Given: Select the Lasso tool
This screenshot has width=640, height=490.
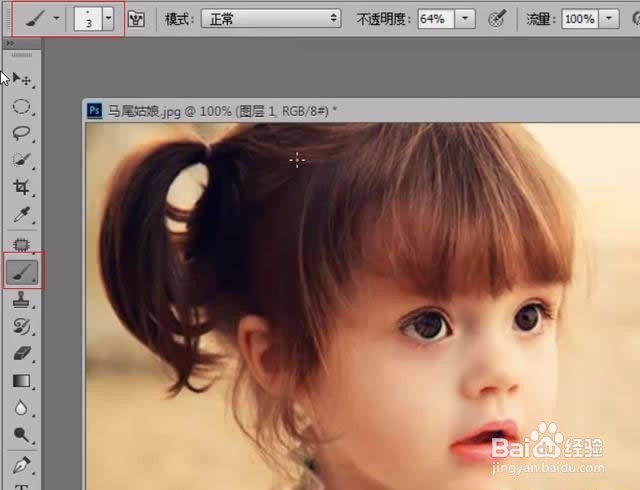Looking at the screenshot, I should [21, 133].
